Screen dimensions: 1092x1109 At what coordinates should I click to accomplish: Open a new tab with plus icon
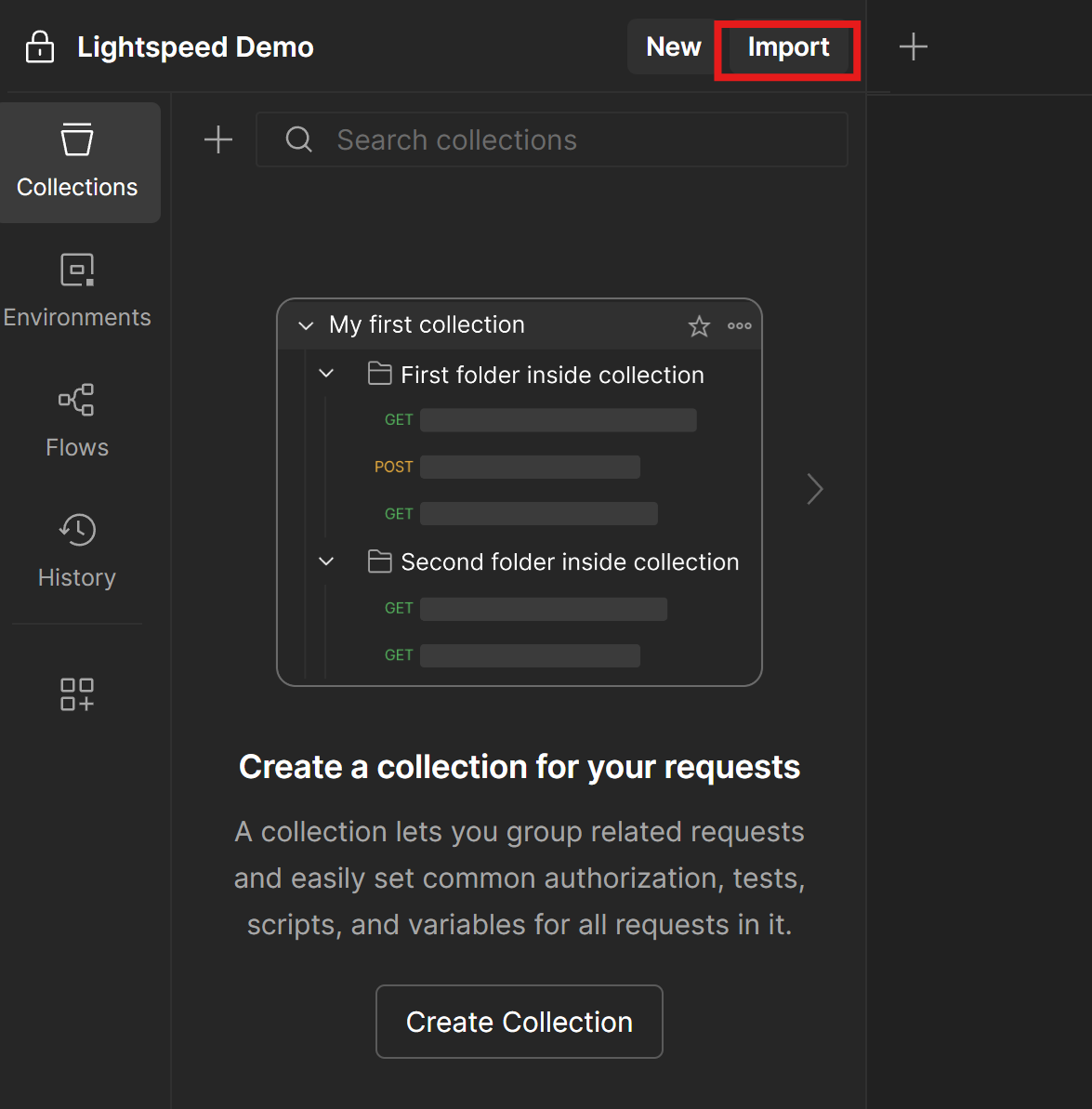(914, 46)
